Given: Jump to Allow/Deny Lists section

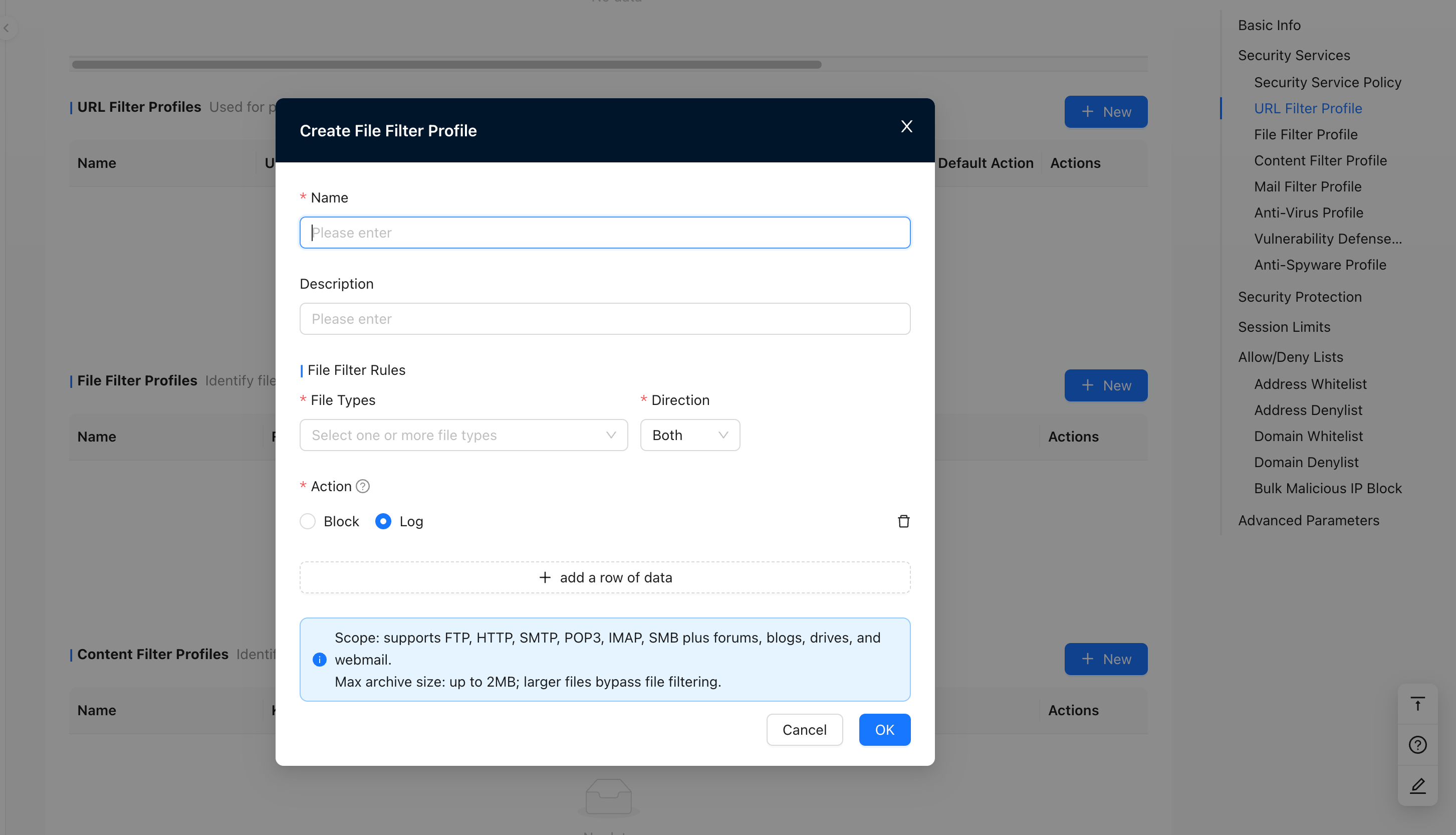Looking at the screenshot, I should 1290,357.
